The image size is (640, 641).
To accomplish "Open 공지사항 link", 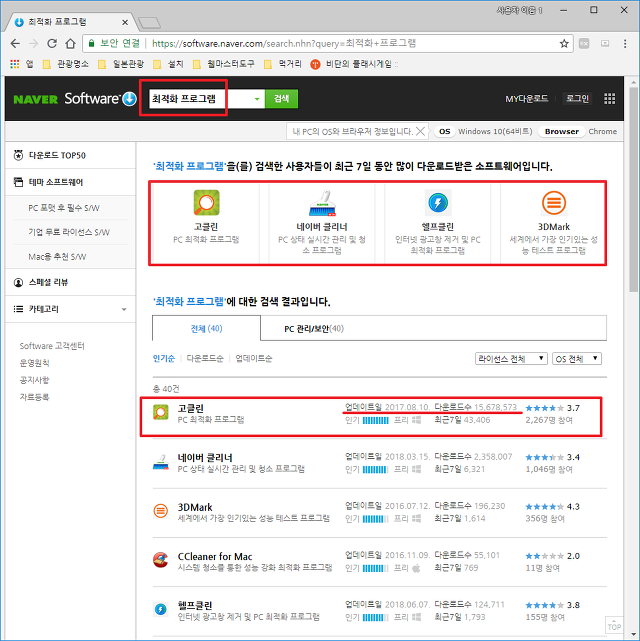I will [x=34, y=380].
